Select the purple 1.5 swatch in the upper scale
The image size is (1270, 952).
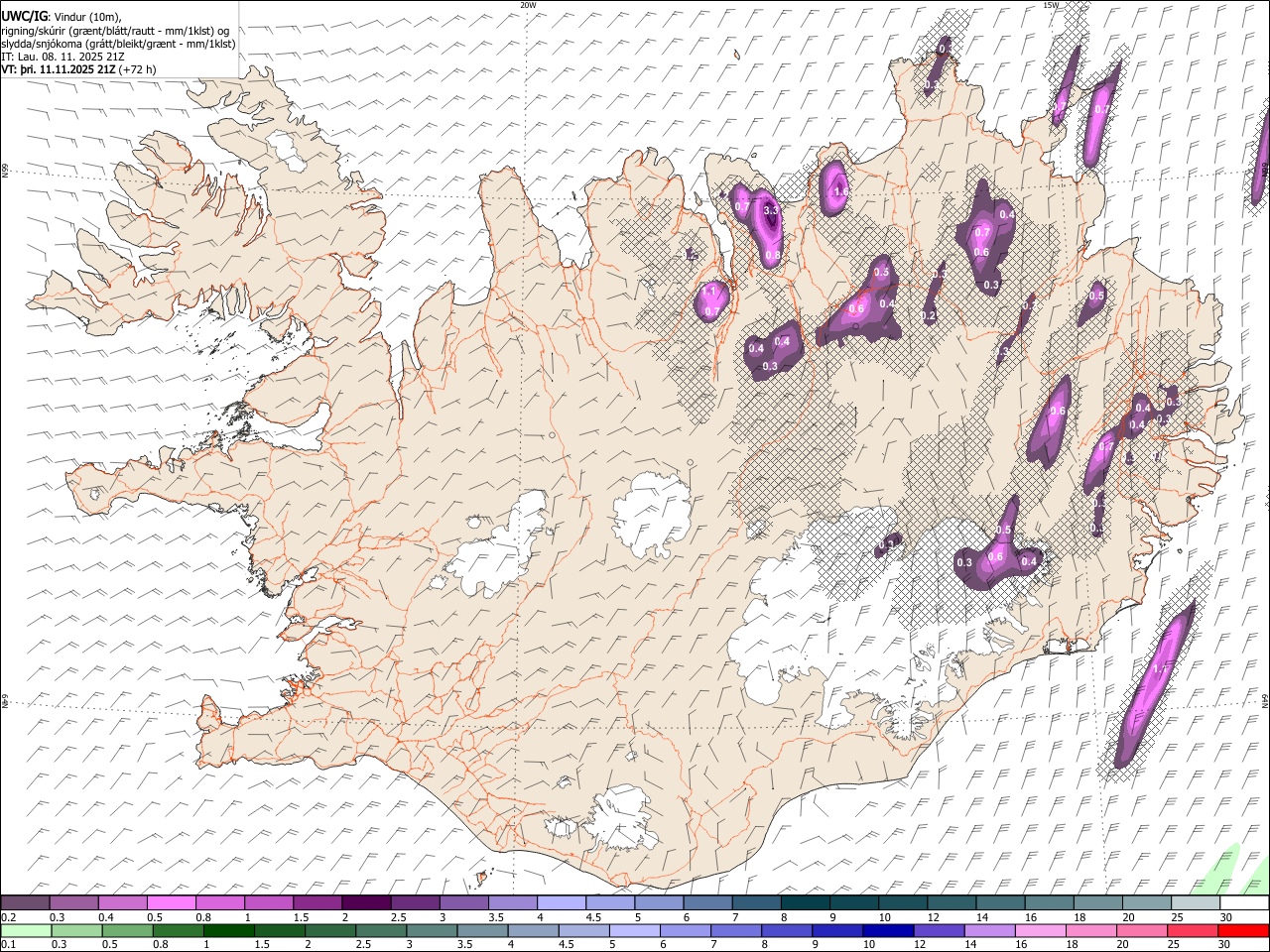coord(317,903)
